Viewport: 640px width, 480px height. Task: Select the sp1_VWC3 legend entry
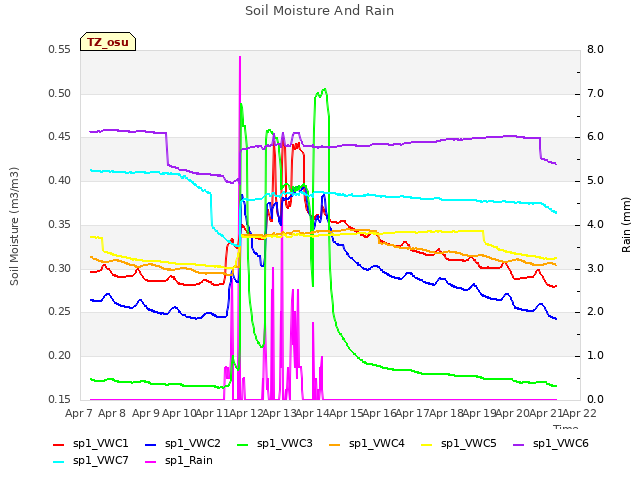[x=275, y=444]
